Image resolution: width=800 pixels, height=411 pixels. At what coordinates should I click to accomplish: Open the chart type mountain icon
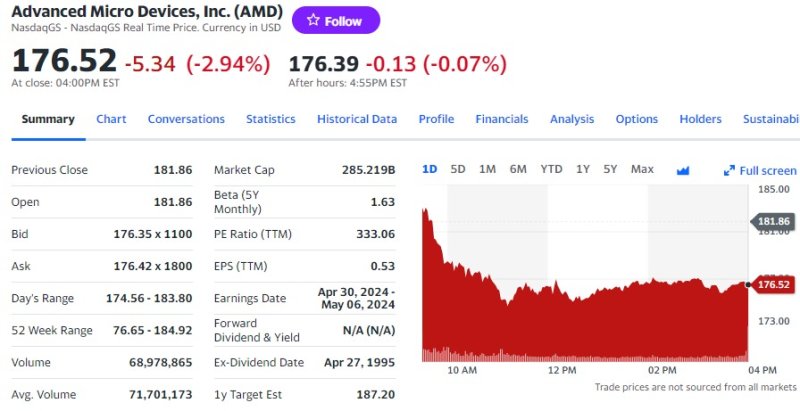[683, 170]
